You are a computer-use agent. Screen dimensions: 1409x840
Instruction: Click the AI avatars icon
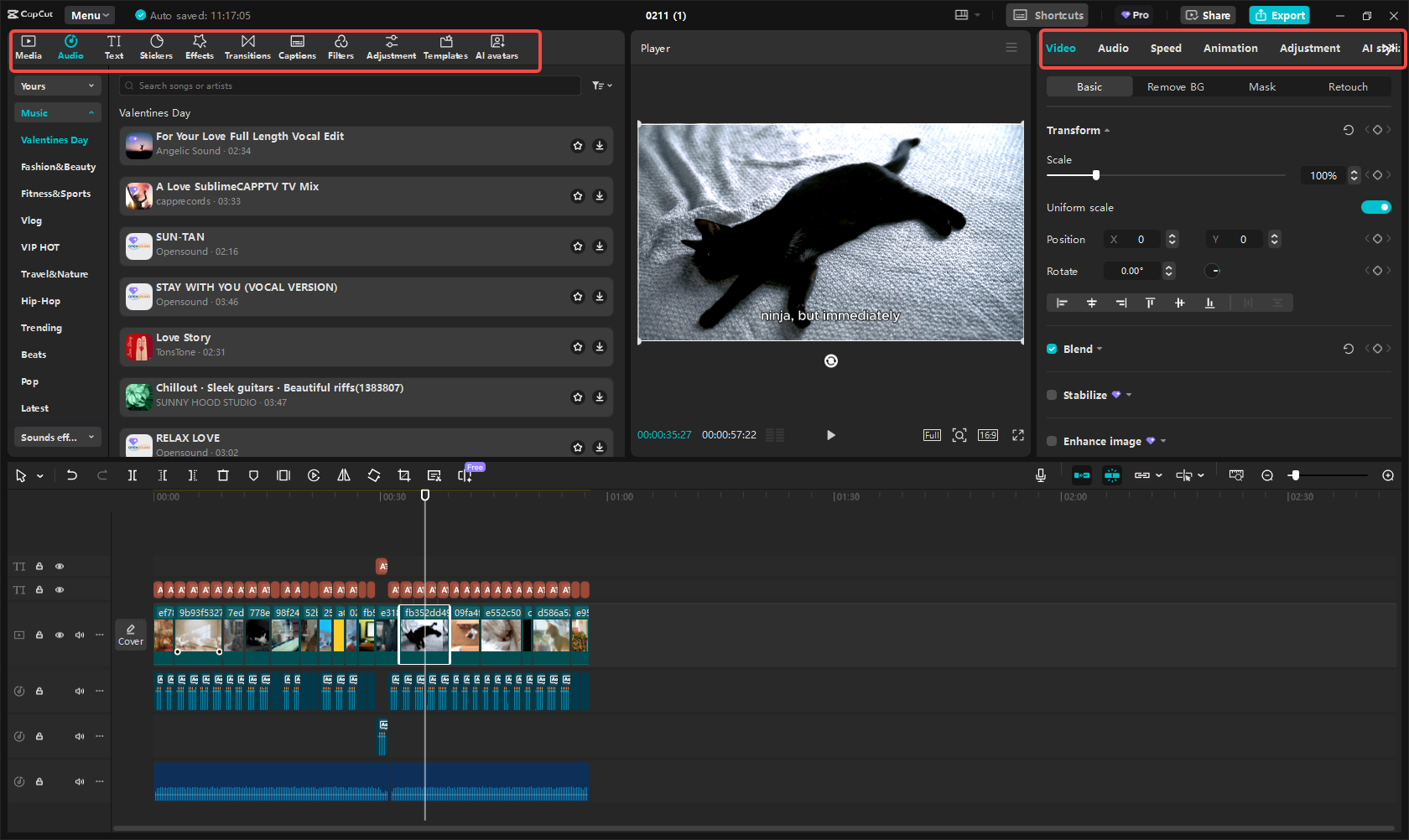497,47
